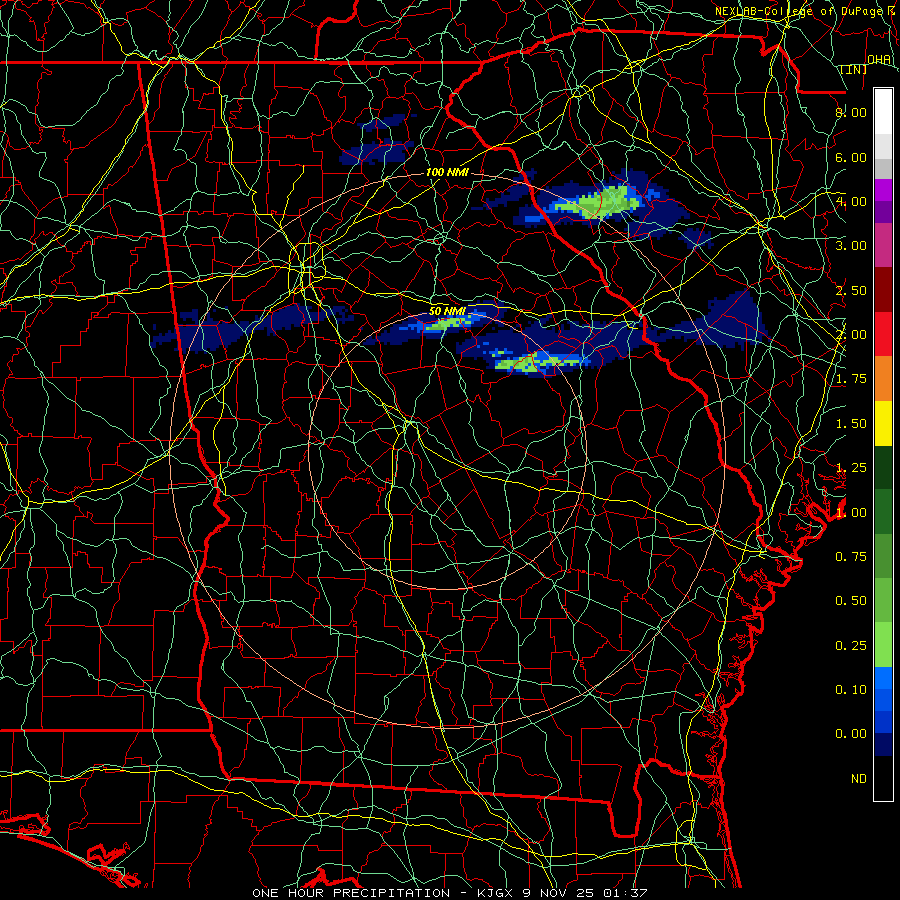Image resolution: width=900 pixels, height=900 pixels.
Task: Click the 1.50 legend value
Action: pyautogui.click(x=851, y=424)
